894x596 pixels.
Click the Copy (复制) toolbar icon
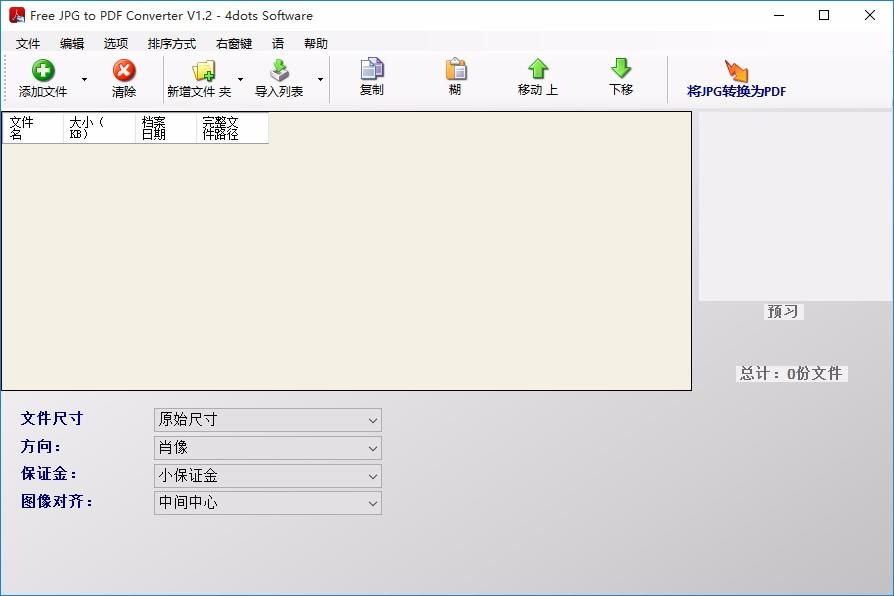coord(372,68)
